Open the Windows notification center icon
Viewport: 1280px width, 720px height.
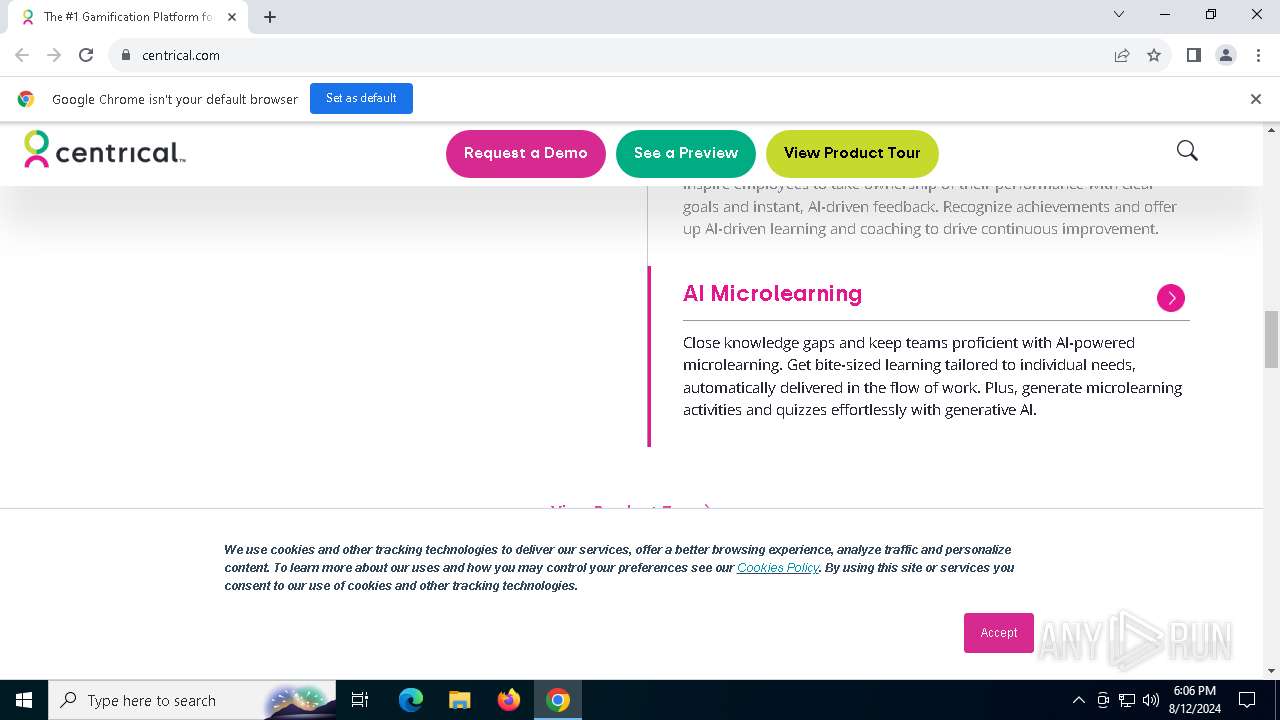[x=1247, y=700]
